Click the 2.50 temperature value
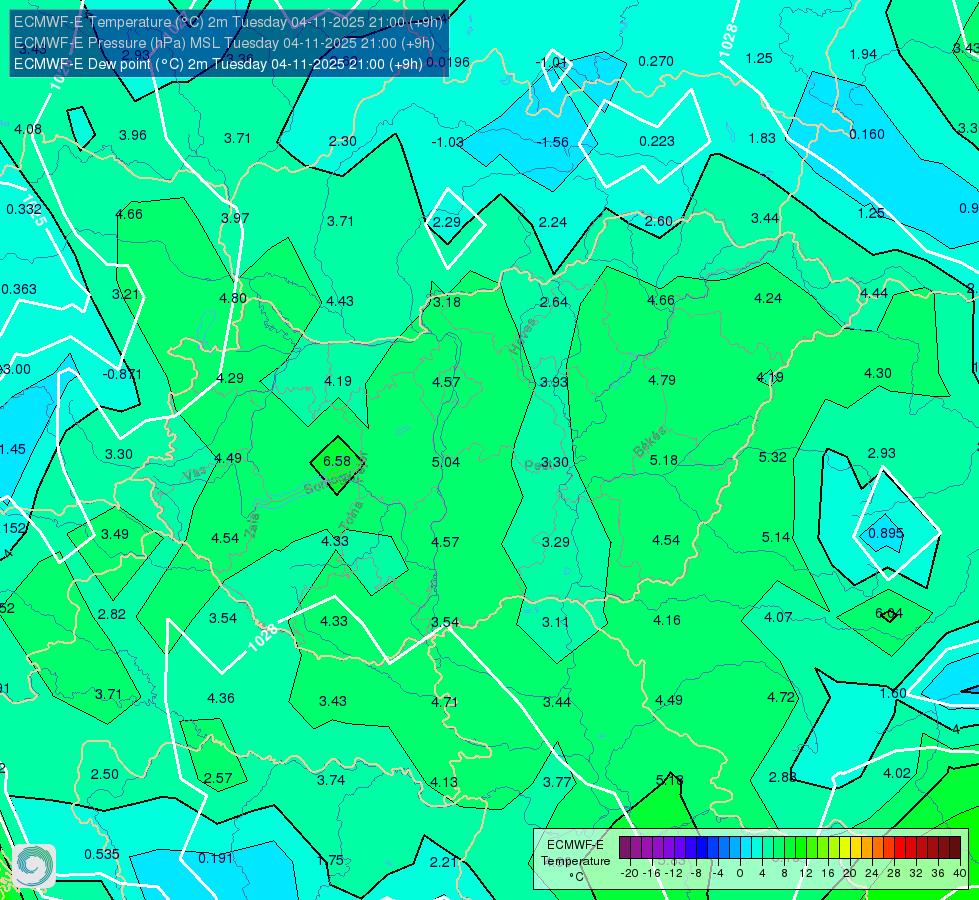This screenshot has width=979, height=900. (x=104, y=774)
